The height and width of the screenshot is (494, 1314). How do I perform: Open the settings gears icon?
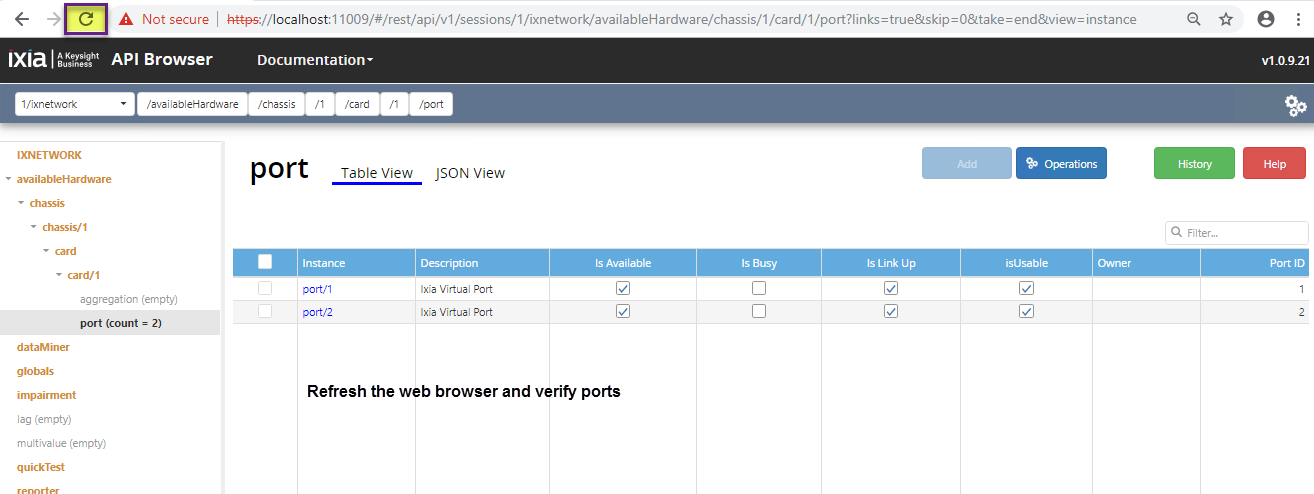click(1295, 105)
